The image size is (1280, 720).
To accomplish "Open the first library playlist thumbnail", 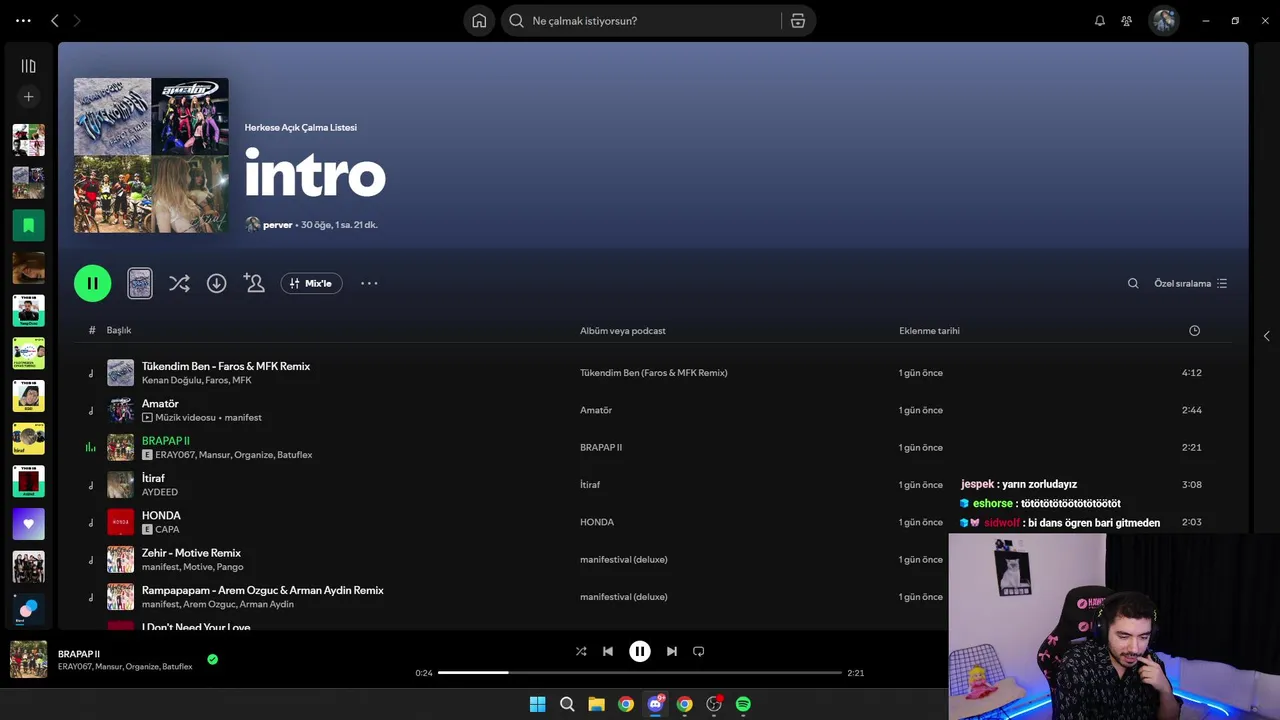I will [28, 140].
